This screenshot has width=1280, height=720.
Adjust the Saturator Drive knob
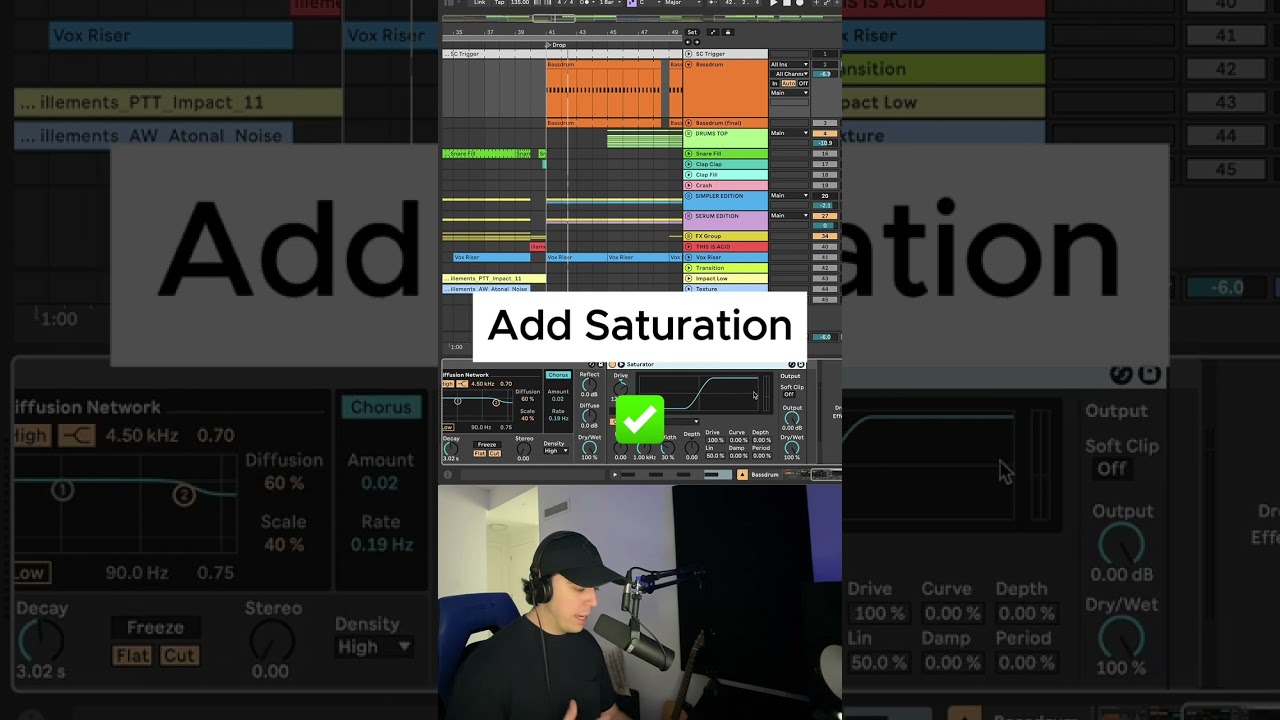620,388
